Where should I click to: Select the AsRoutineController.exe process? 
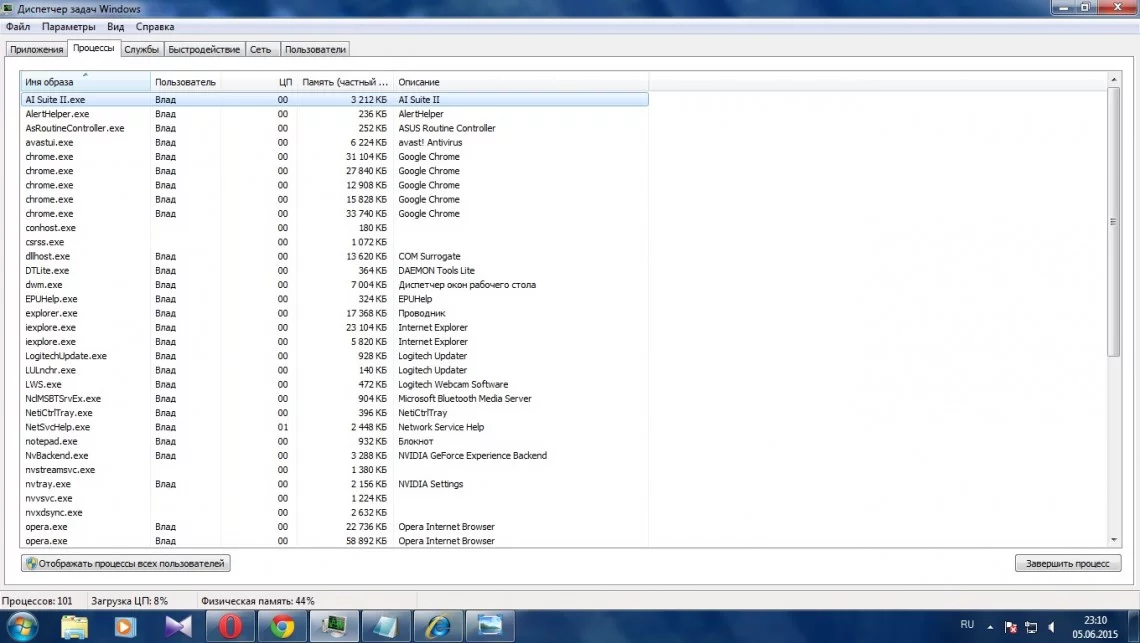334,128
